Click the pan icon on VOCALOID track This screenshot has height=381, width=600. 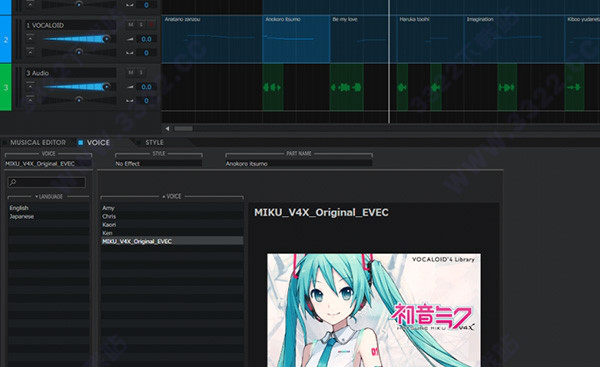coord(130,53)
